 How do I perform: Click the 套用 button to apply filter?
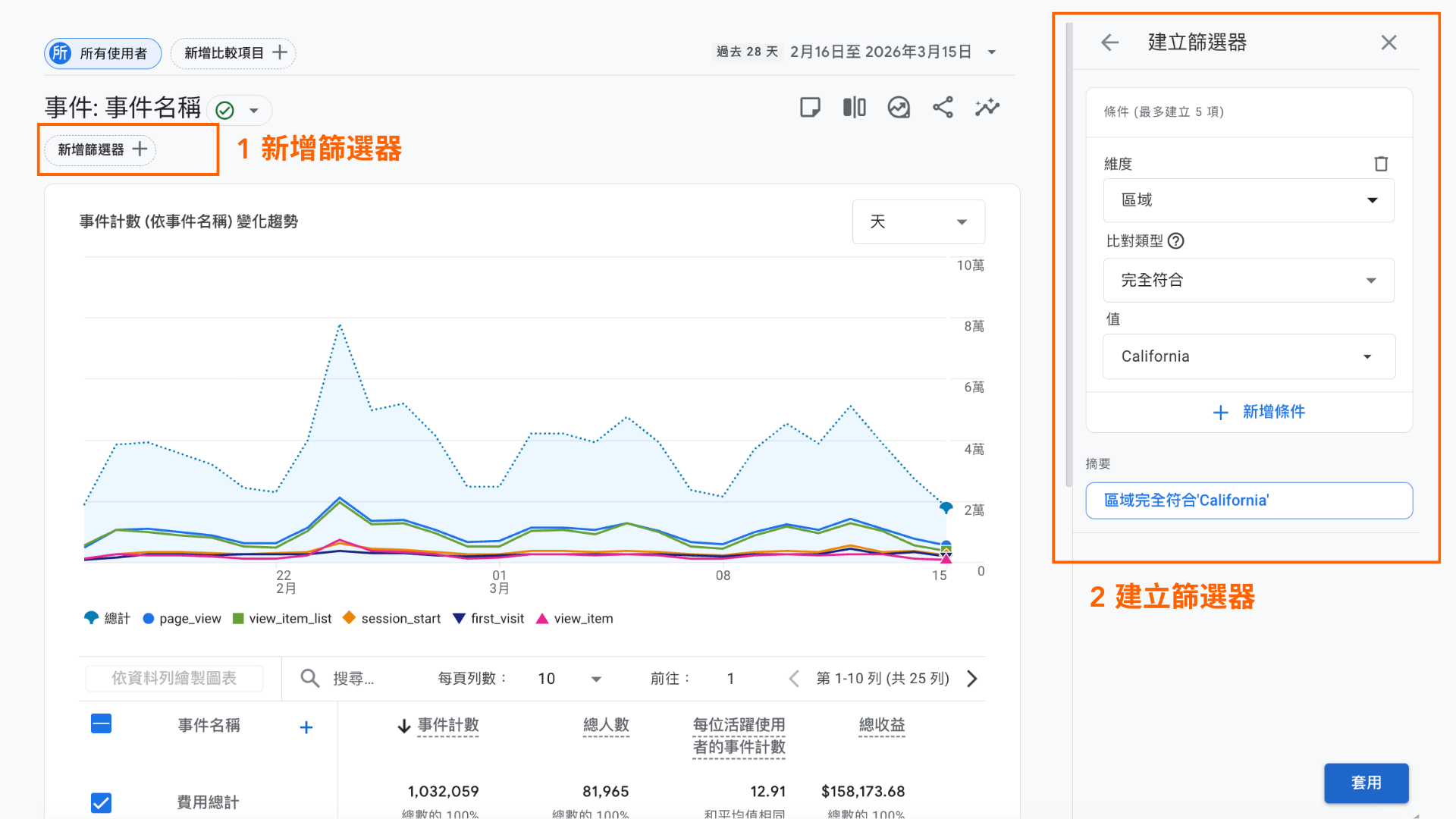(x=1366, y=783)
